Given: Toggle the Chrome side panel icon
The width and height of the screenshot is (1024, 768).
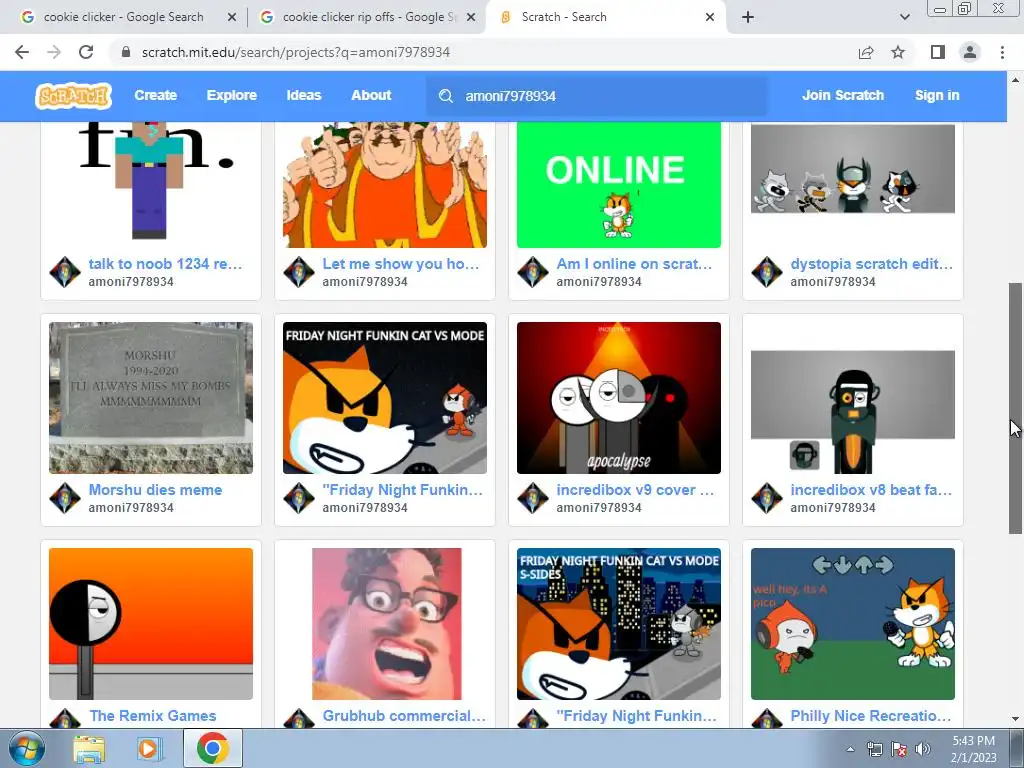Looking at the screenshot, I should (938, 52).
